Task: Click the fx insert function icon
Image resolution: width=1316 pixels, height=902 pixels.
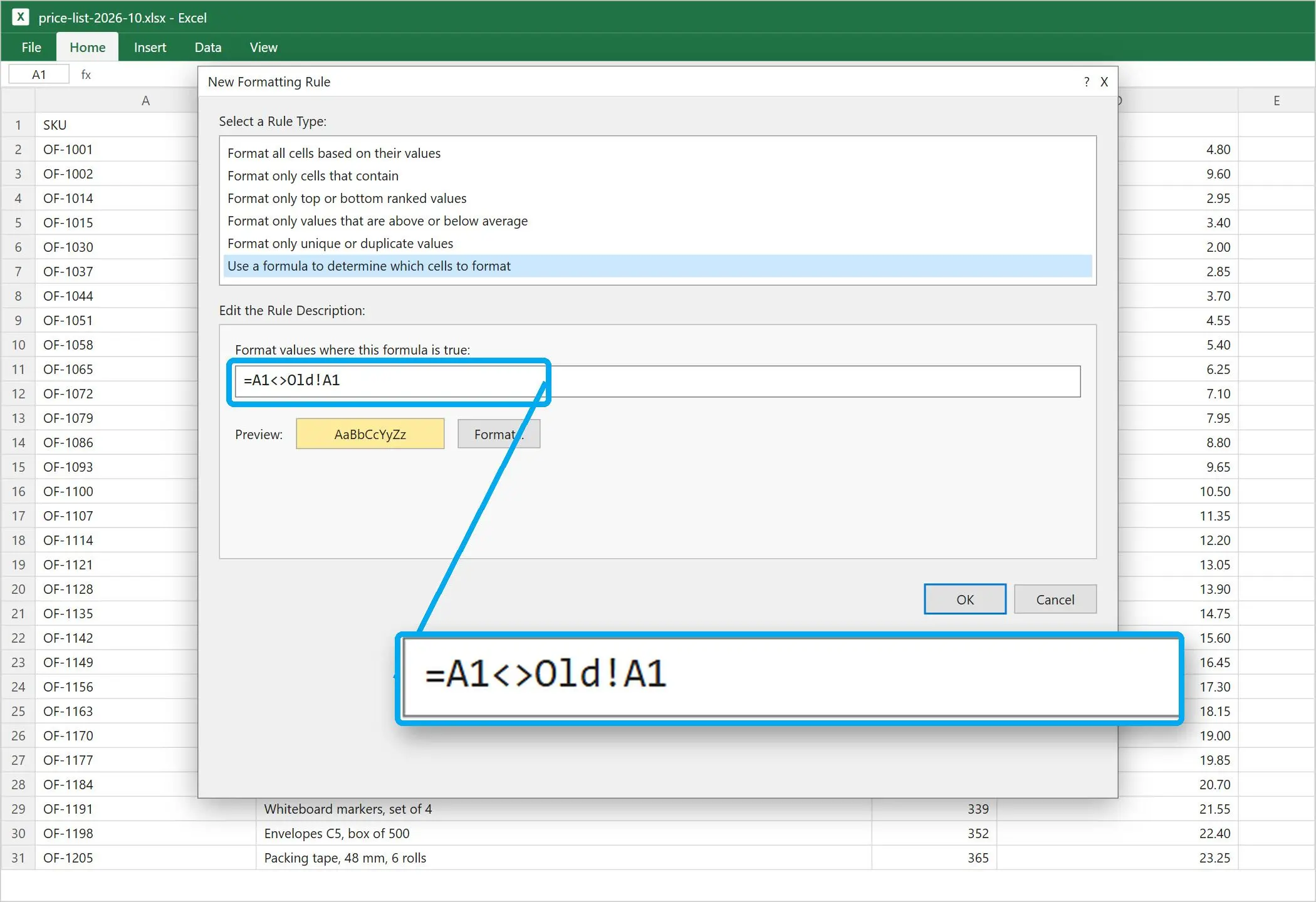Action: click(86, 75)
